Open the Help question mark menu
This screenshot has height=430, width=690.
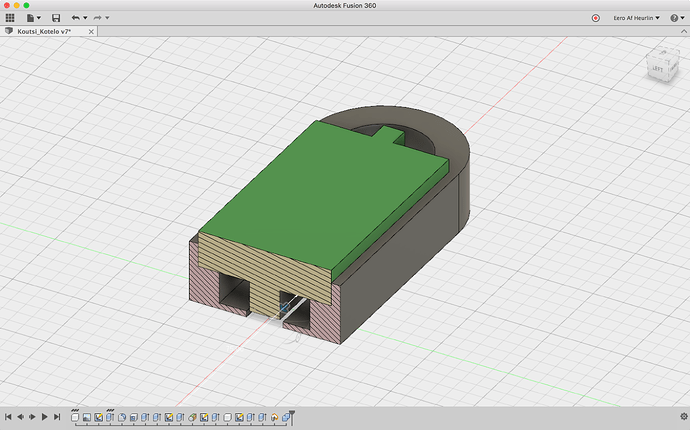[676, 18]
